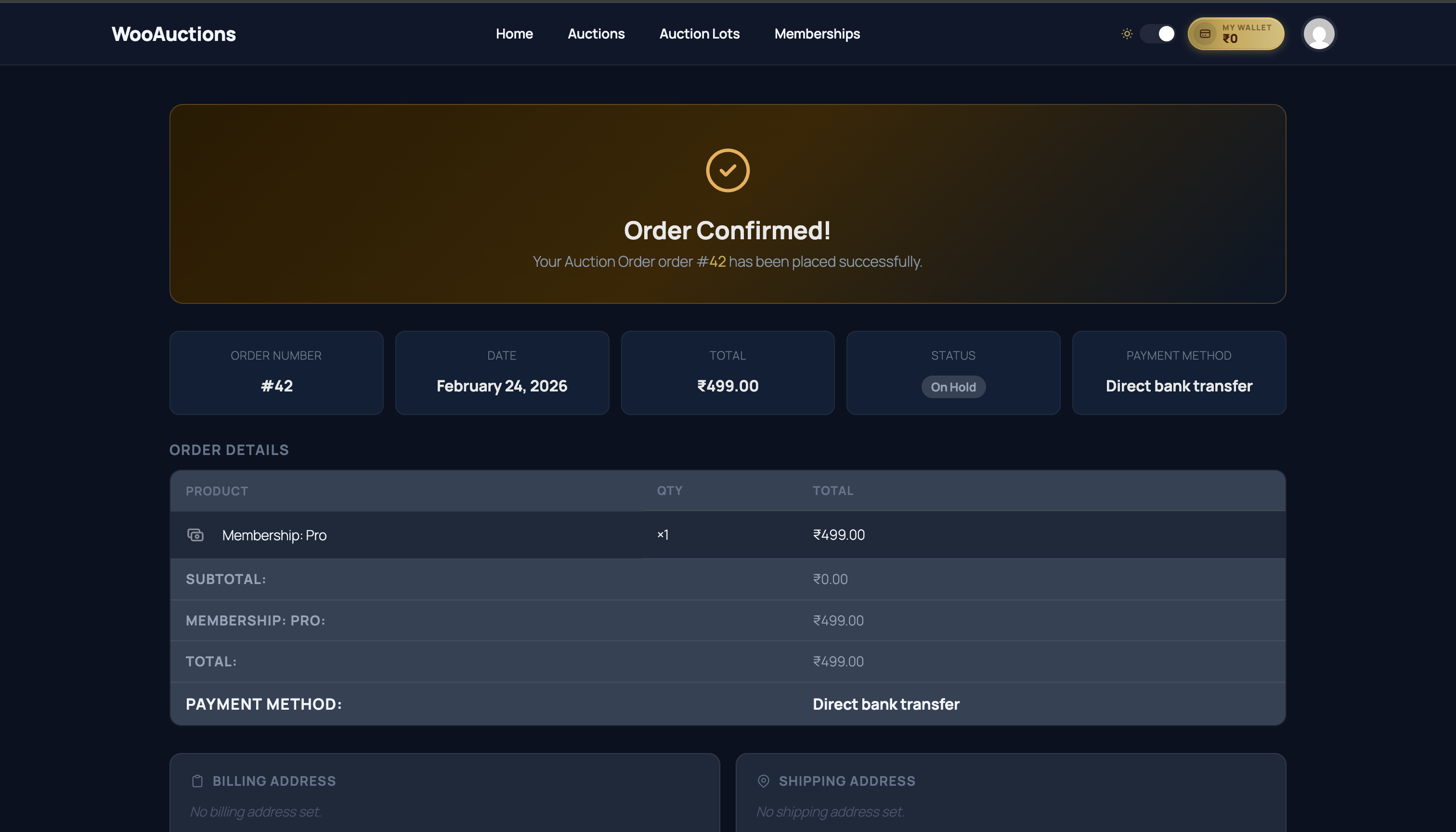Click the profile avatar icon
The width and height of the screenshot is (1456, 832).
[1319, 34]
